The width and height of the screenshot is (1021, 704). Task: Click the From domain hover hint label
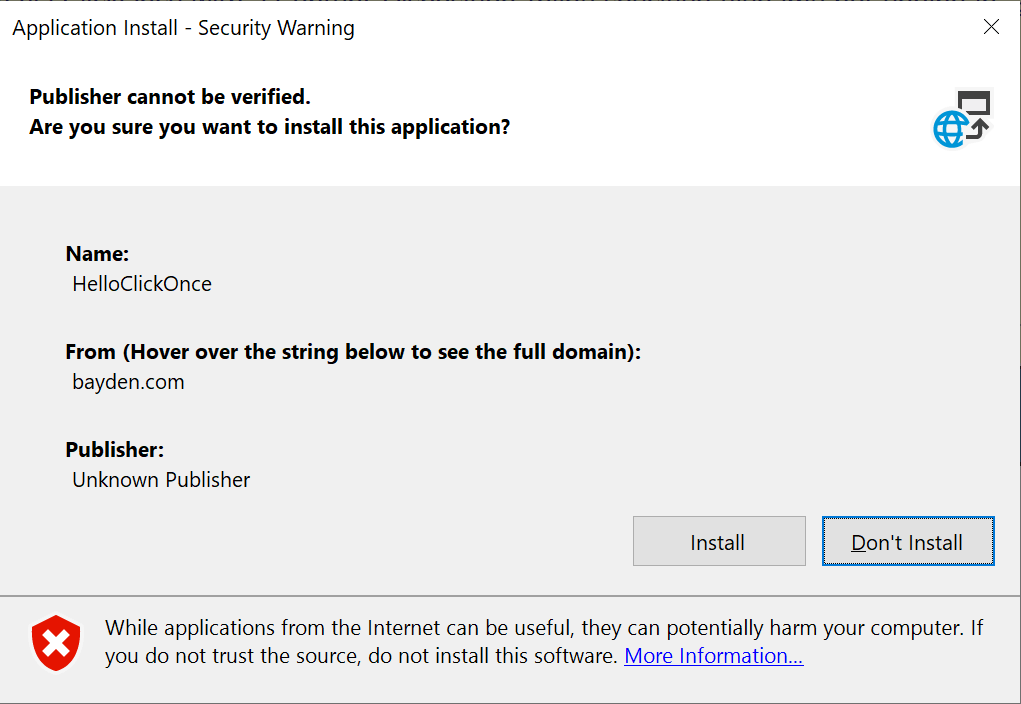[354, 352]
